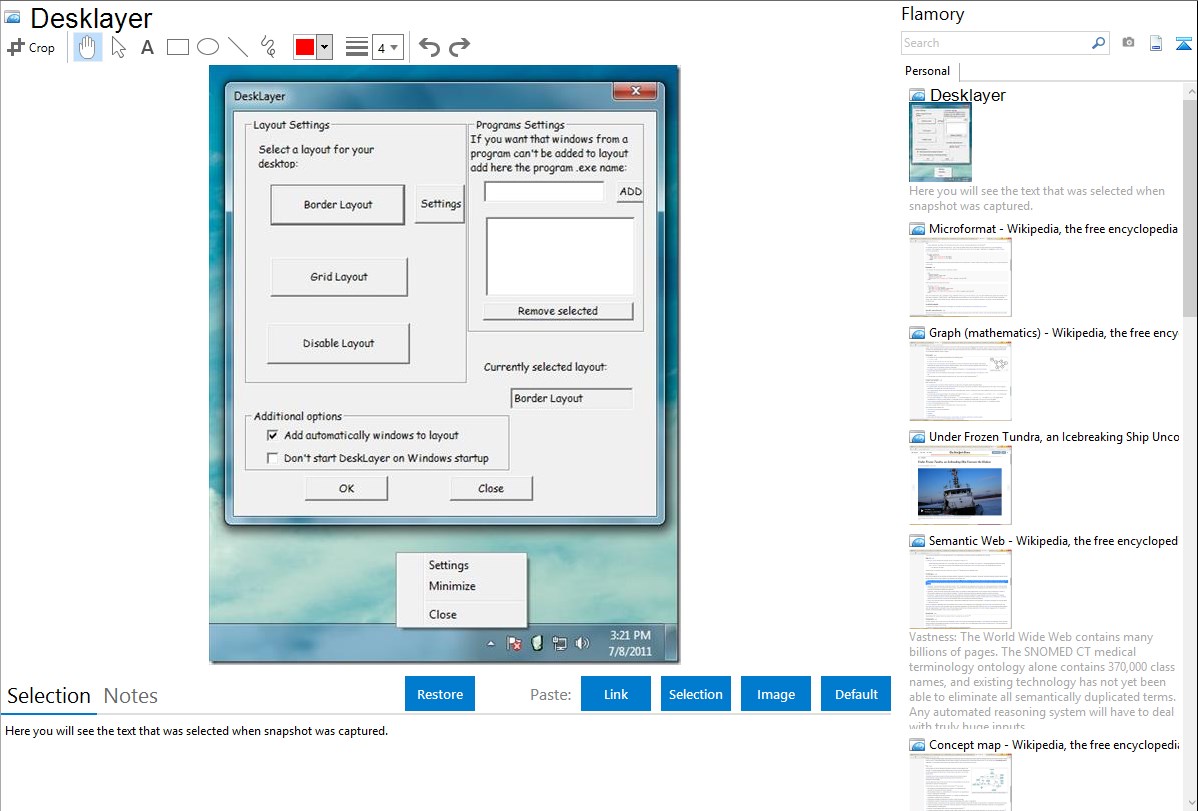Paste as Image
Screen dimensions: 1198x811
point(776,694)
